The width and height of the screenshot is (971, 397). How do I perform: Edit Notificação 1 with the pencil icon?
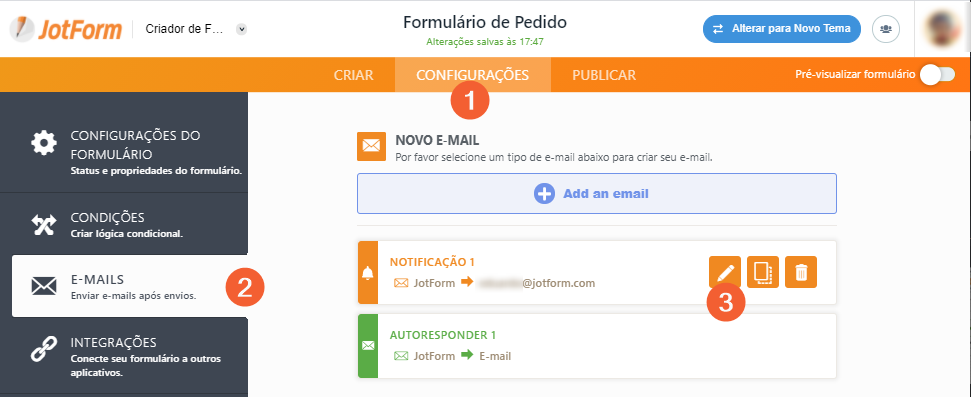click(725, 272)
